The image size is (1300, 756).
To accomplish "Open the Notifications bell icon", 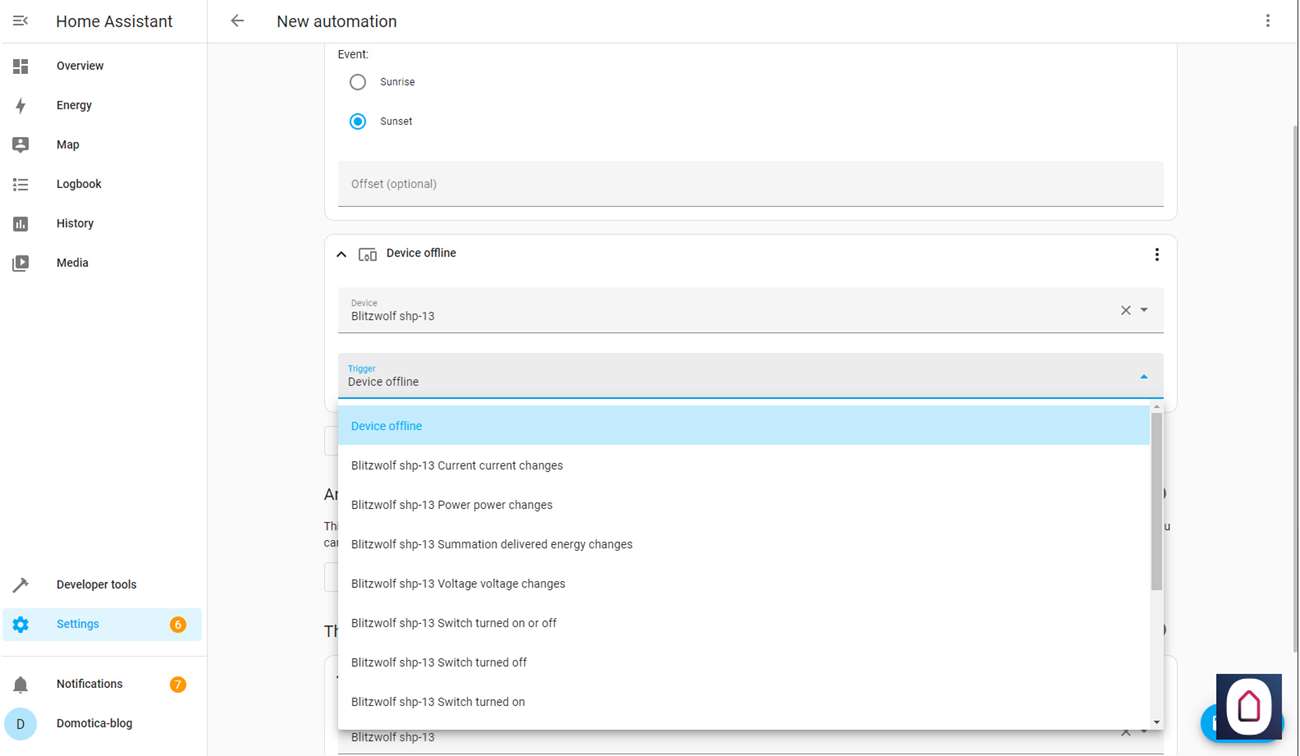I will tap(20, 685).
